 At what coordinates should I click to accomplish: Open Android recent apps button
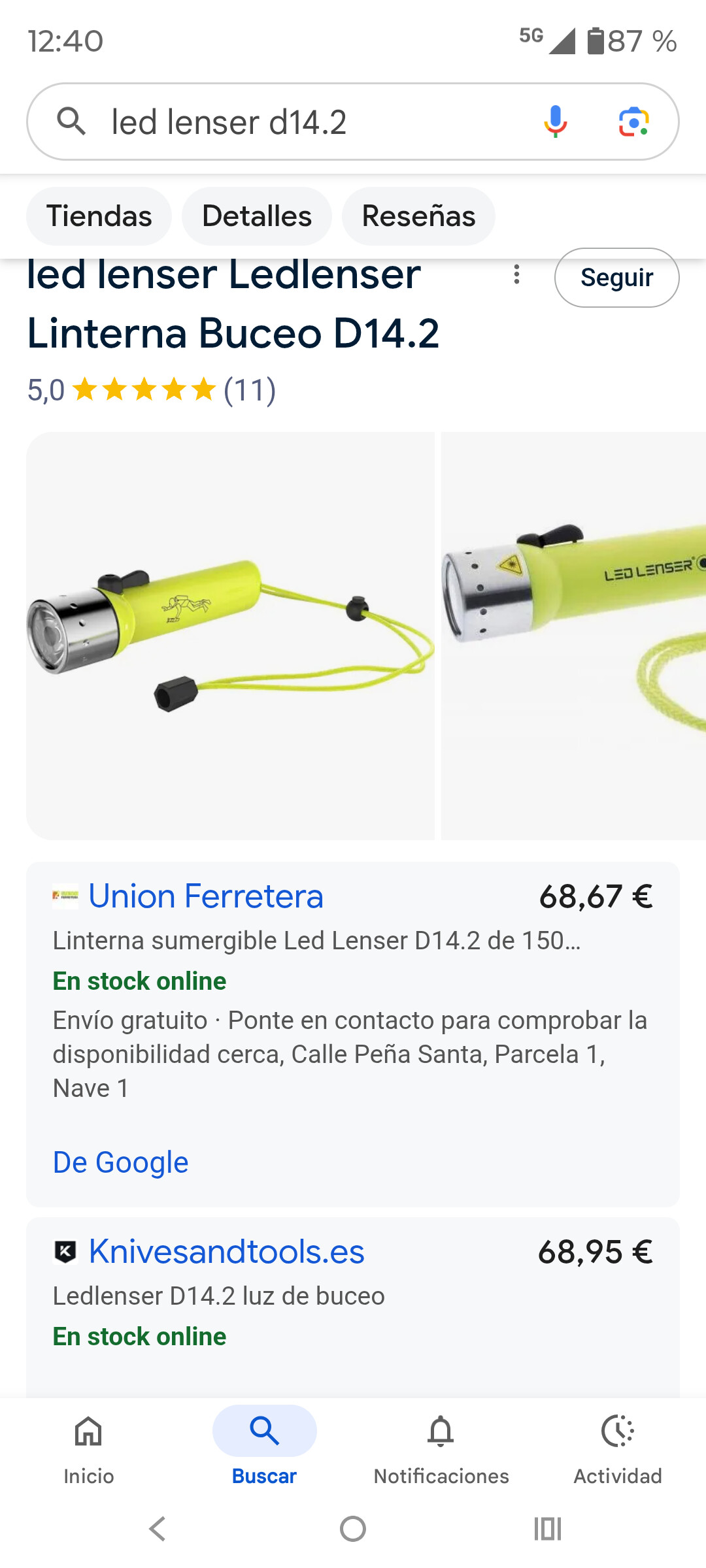(x=548, y=1529)
